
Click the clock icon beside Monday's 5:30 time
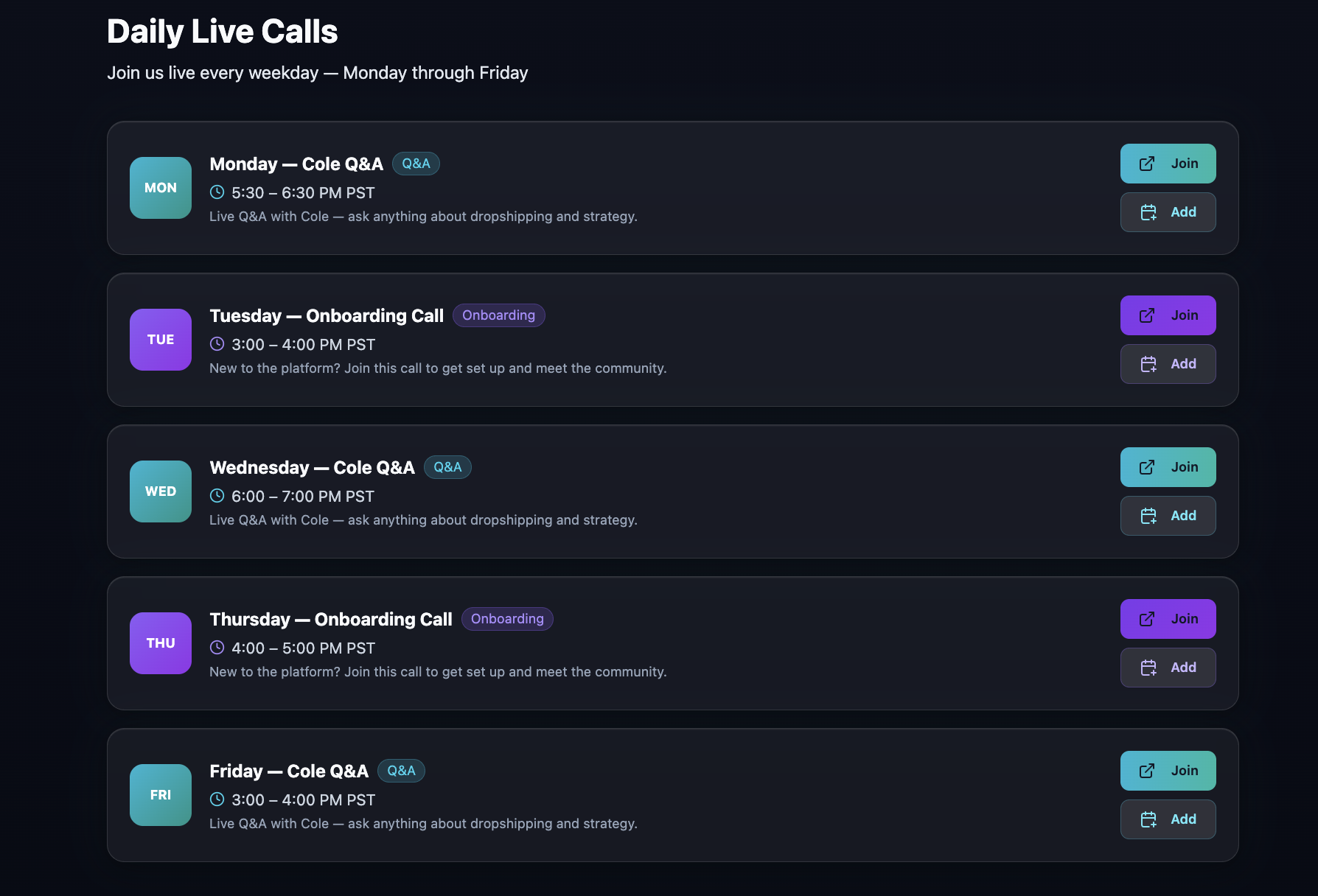217,192
